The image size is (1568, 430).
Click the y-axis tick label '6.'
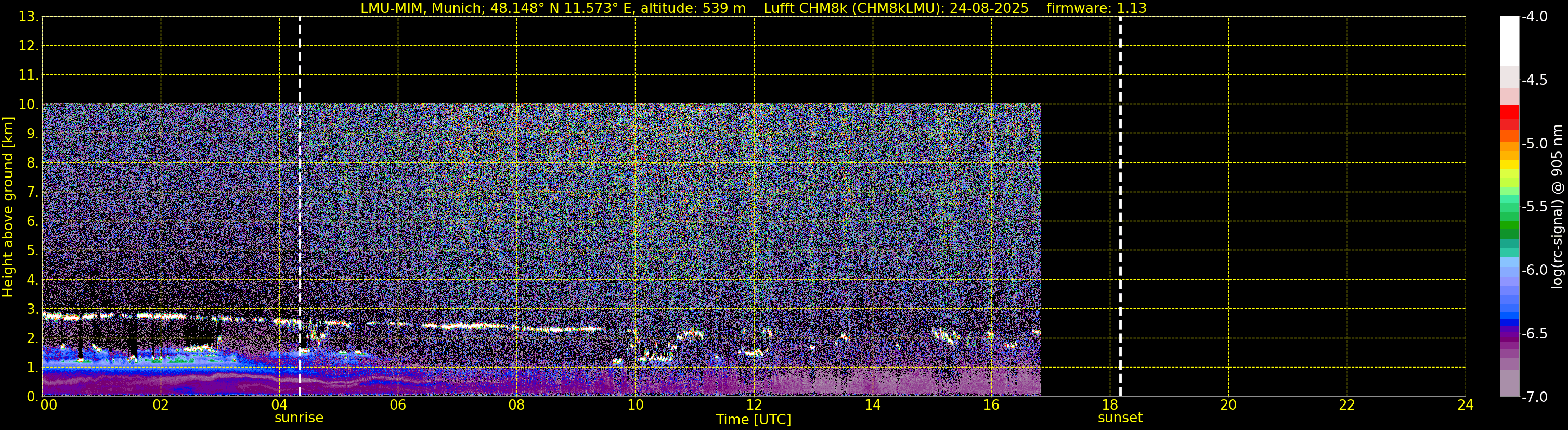[x=32, y=222]
